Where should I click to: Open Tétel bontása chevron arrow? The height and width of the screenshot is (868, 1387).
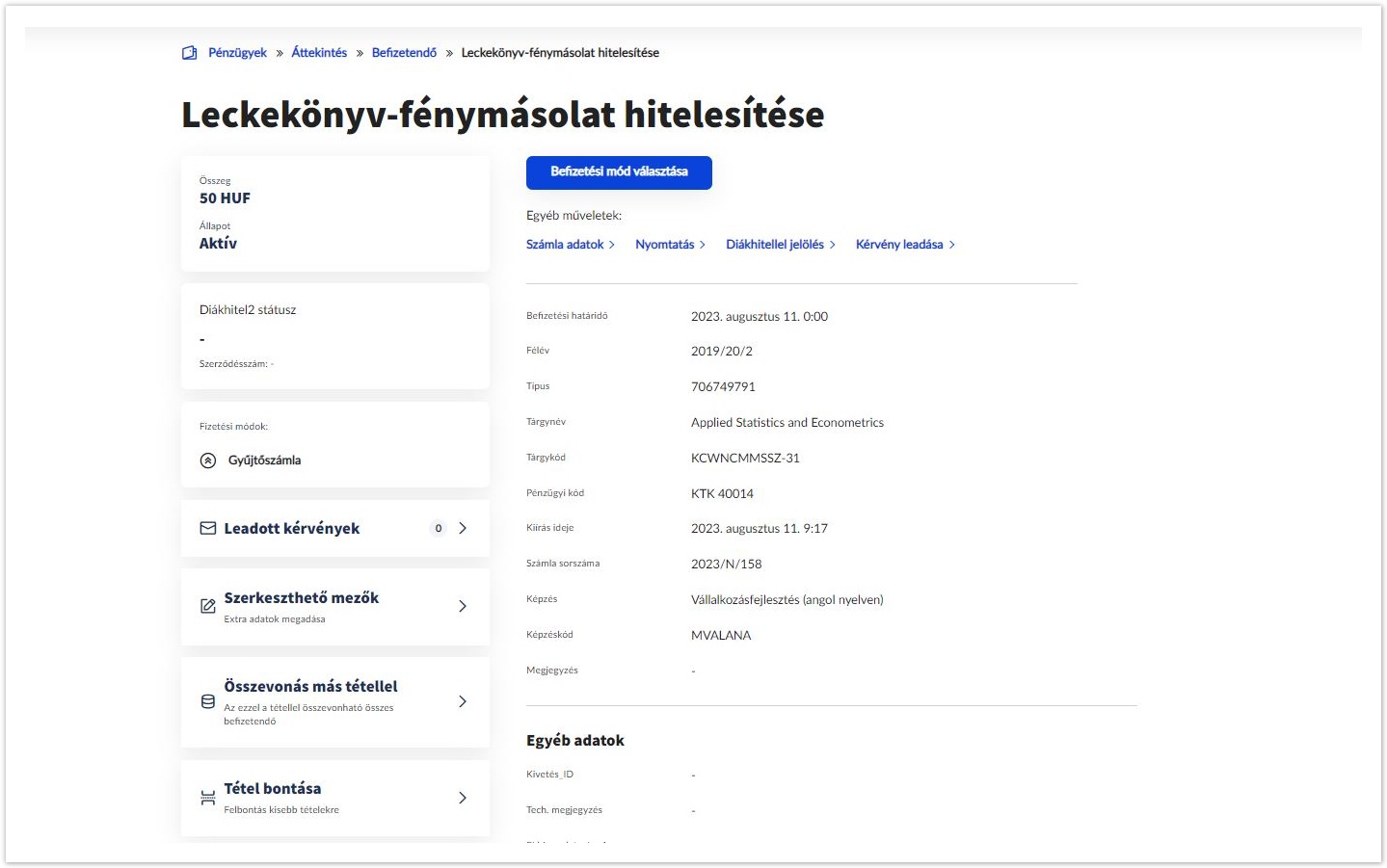pos(463,798)
